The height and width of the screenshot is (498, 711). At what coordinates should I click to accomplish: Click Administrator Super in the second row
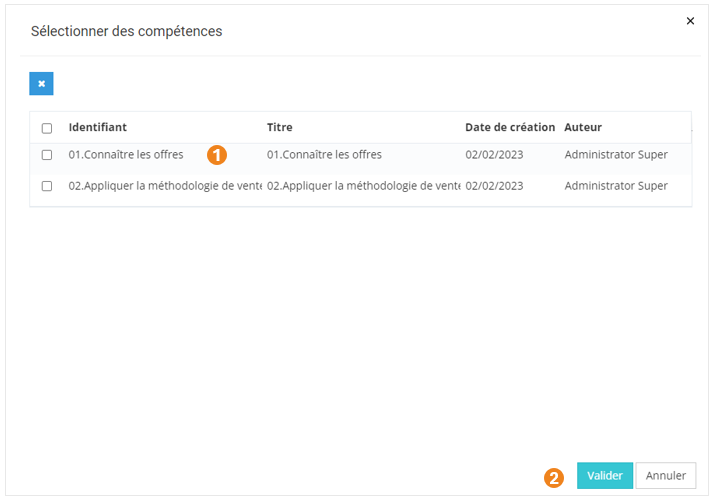616,186
